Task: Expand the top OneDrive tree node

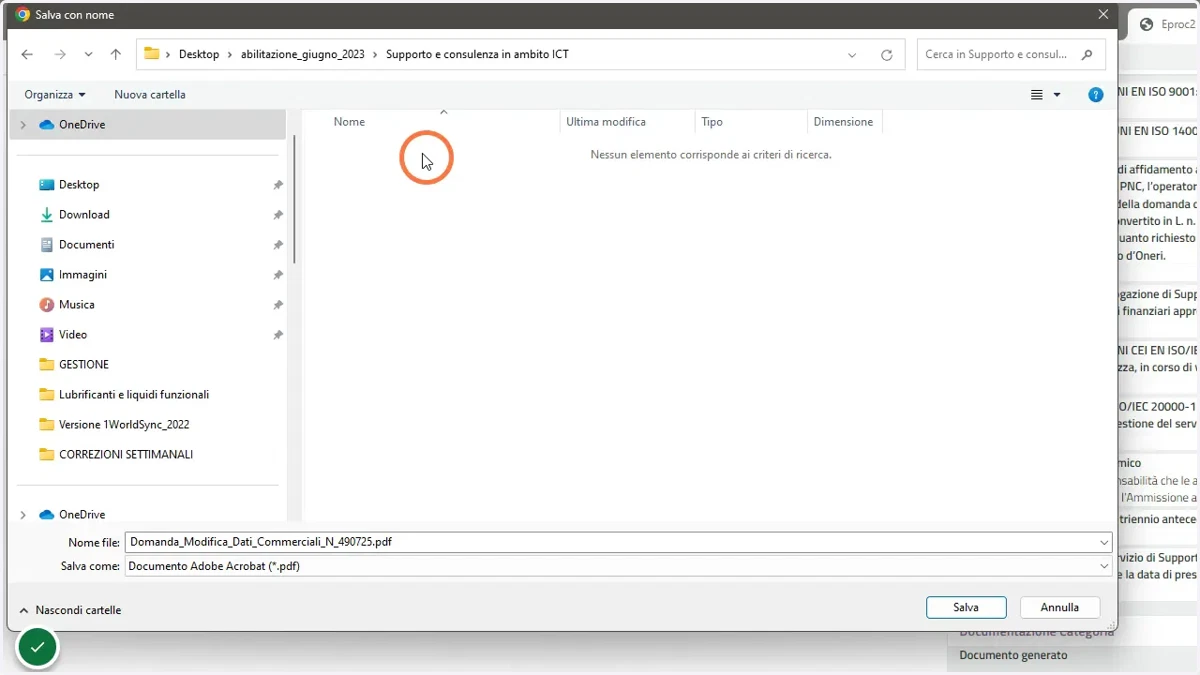Action: click(x=23, y=125)
